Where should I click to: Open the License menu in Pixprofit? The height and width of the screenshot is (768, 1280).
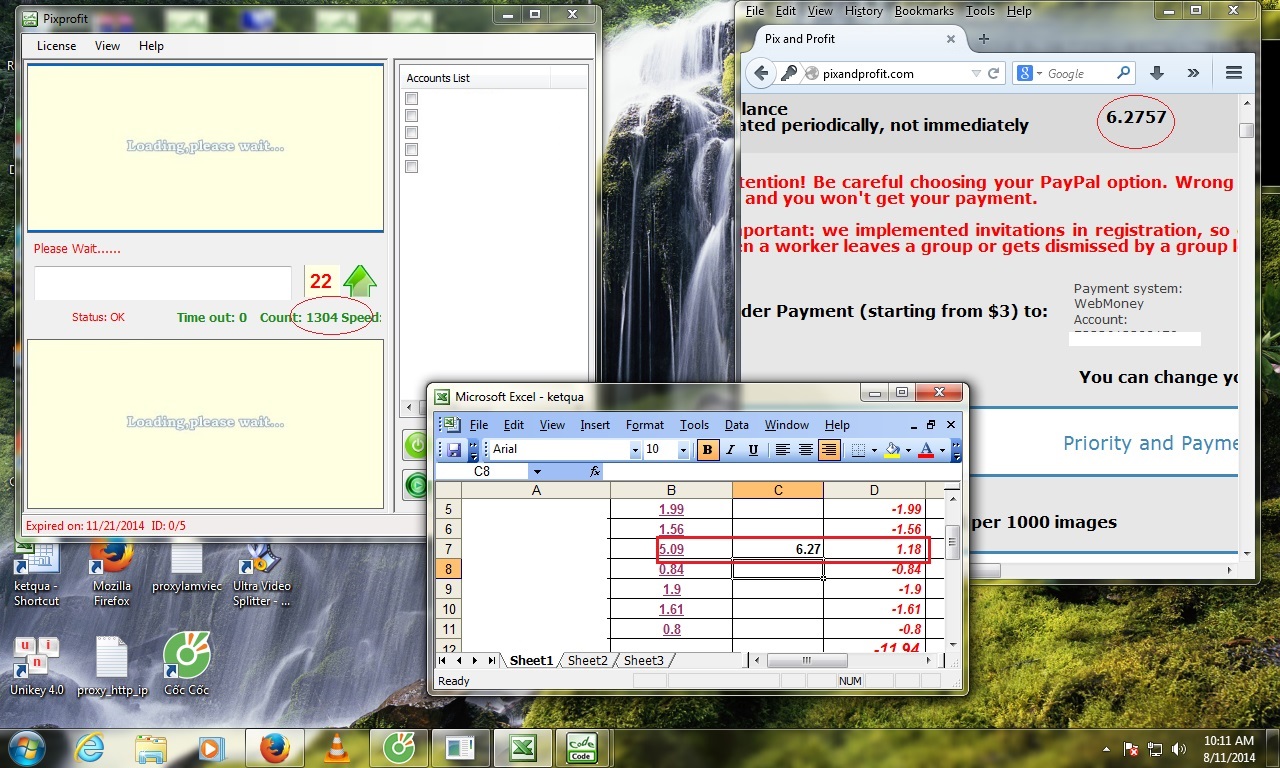56,46
